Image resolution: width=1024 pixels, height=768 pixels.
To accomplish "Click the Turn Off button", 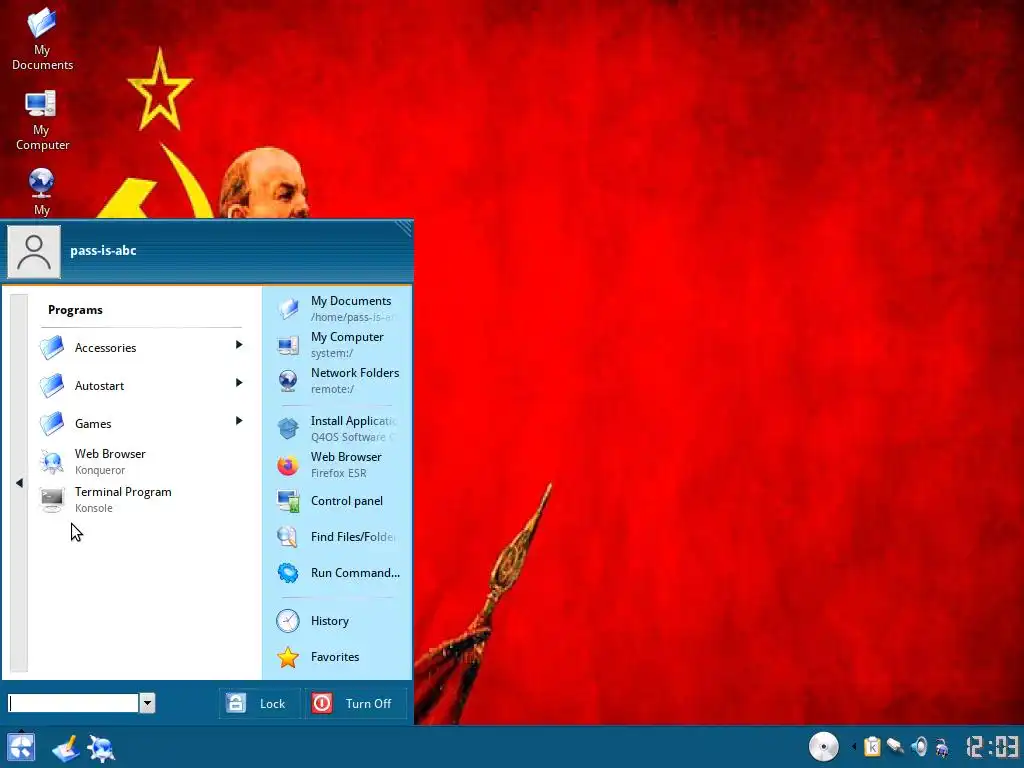I will click(356, 703).
